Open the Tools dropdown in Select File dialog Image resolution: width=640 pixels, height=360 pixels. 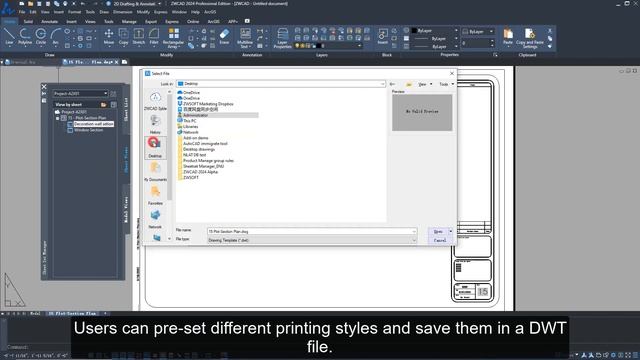tap(446, 84)
